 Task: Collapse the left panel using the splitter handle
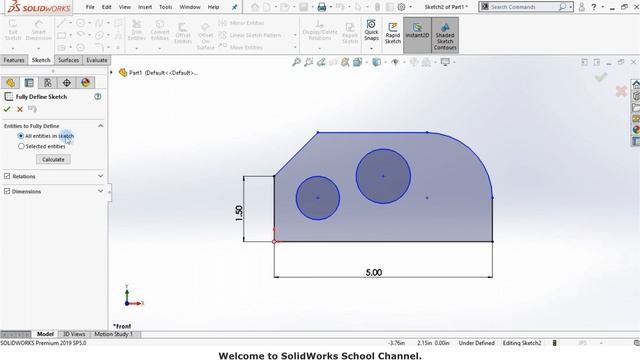109,192
